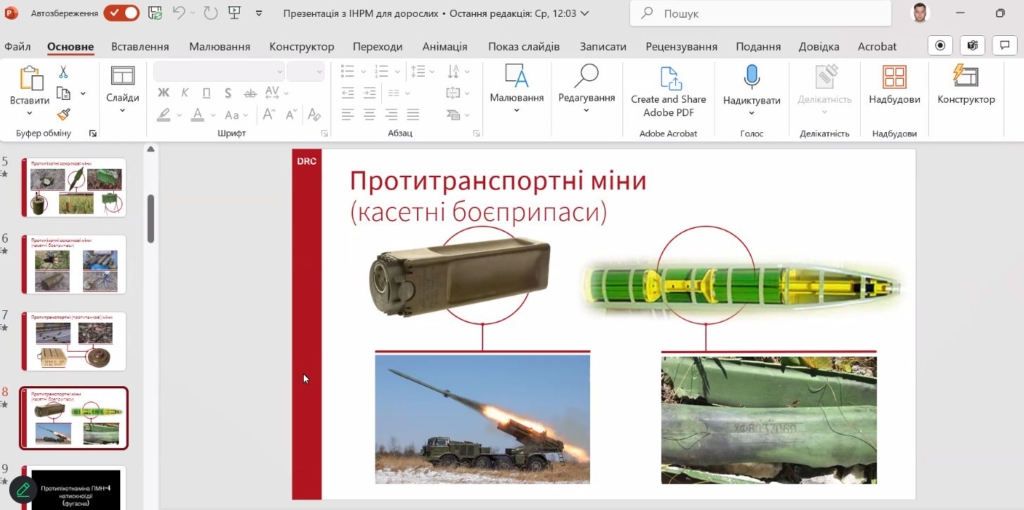
Task: Toggle italic К formatting
Action: (185, 93)
